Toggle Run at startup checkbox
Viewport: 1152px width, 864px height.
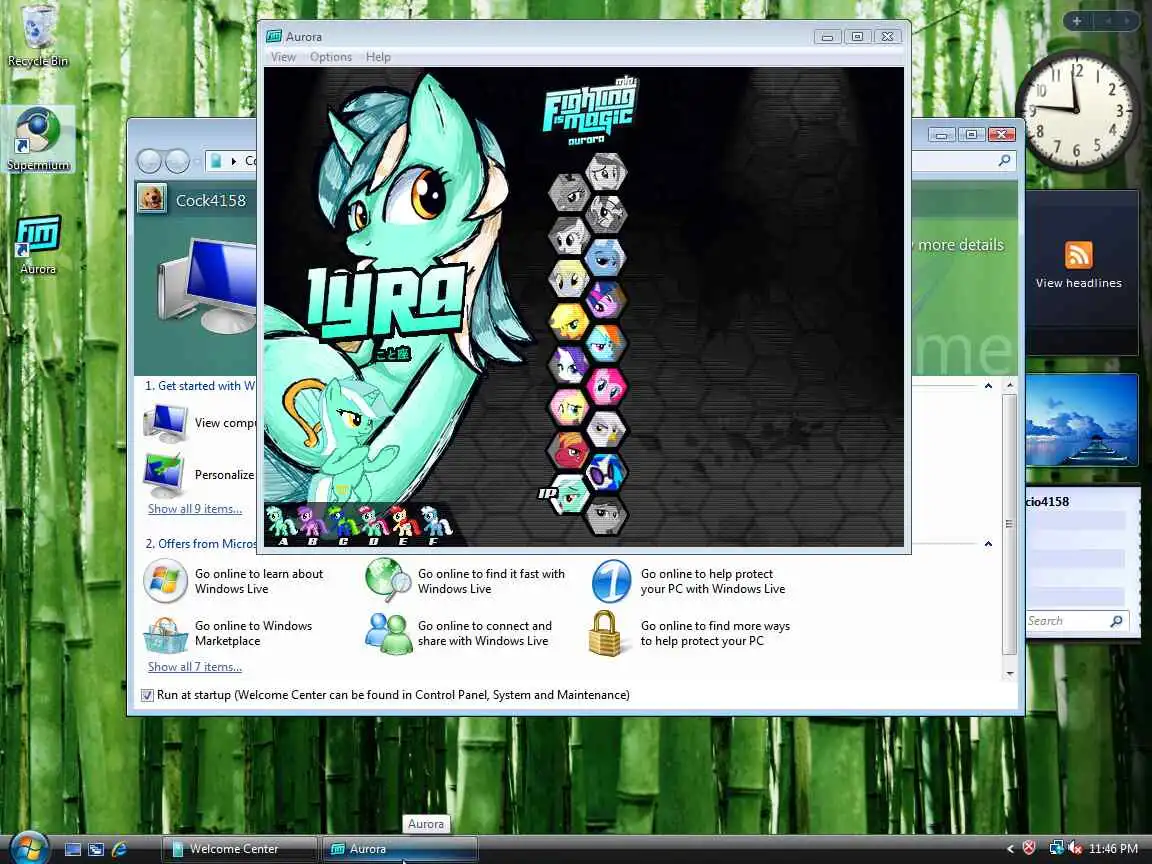click(147, 695)
